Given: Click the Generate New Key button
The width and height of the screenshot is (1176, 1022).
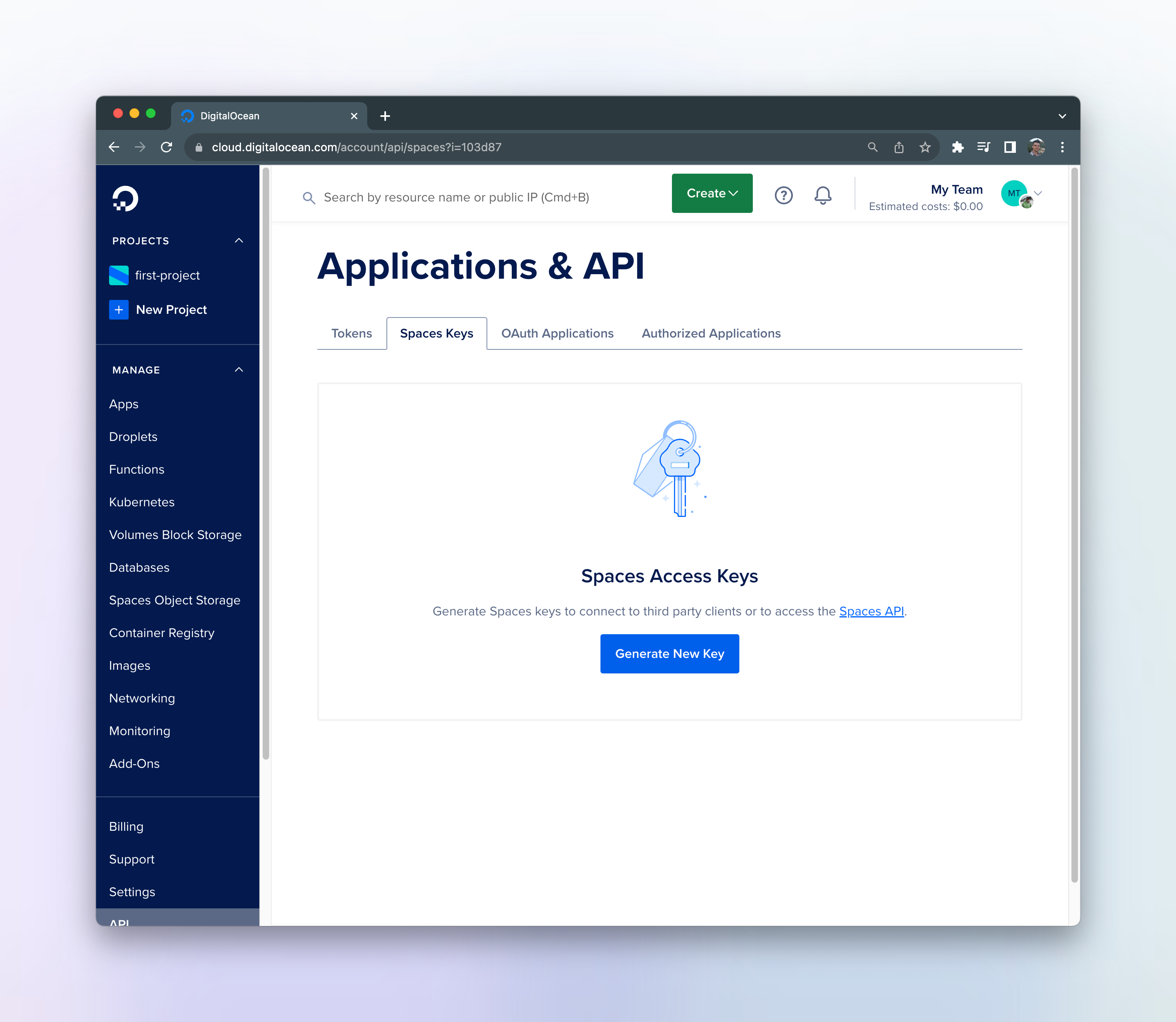Looking at the screenshot, I should point(669,653).
